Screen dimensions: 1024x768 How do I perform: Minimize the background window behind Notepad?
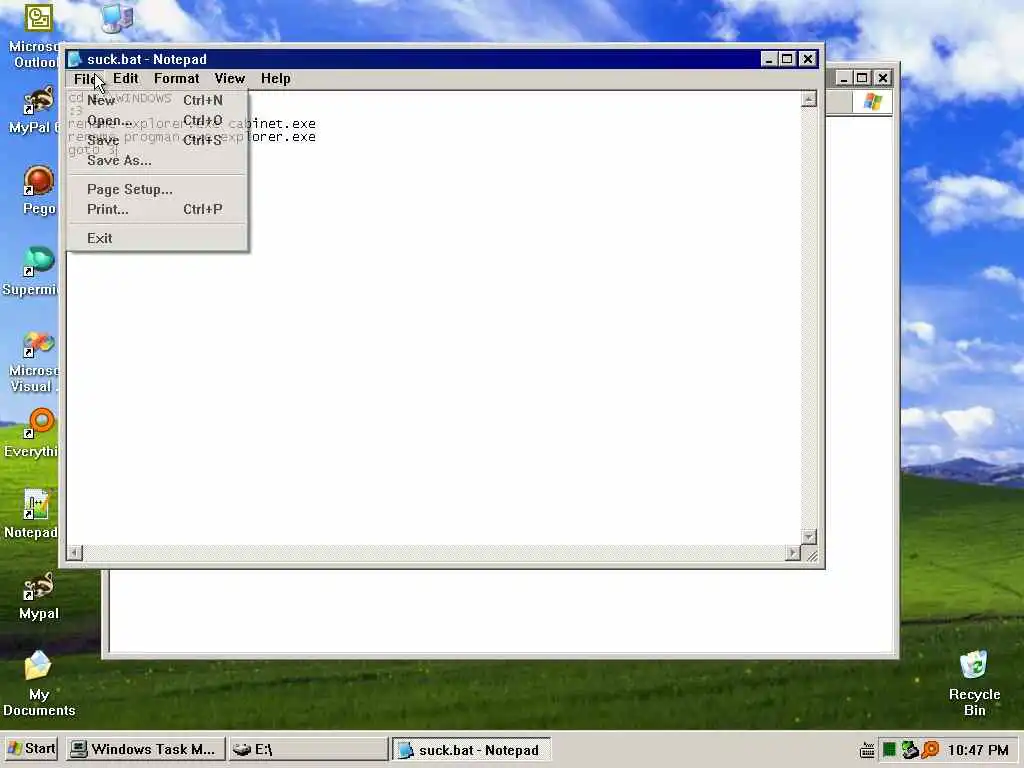coord(844,78)
